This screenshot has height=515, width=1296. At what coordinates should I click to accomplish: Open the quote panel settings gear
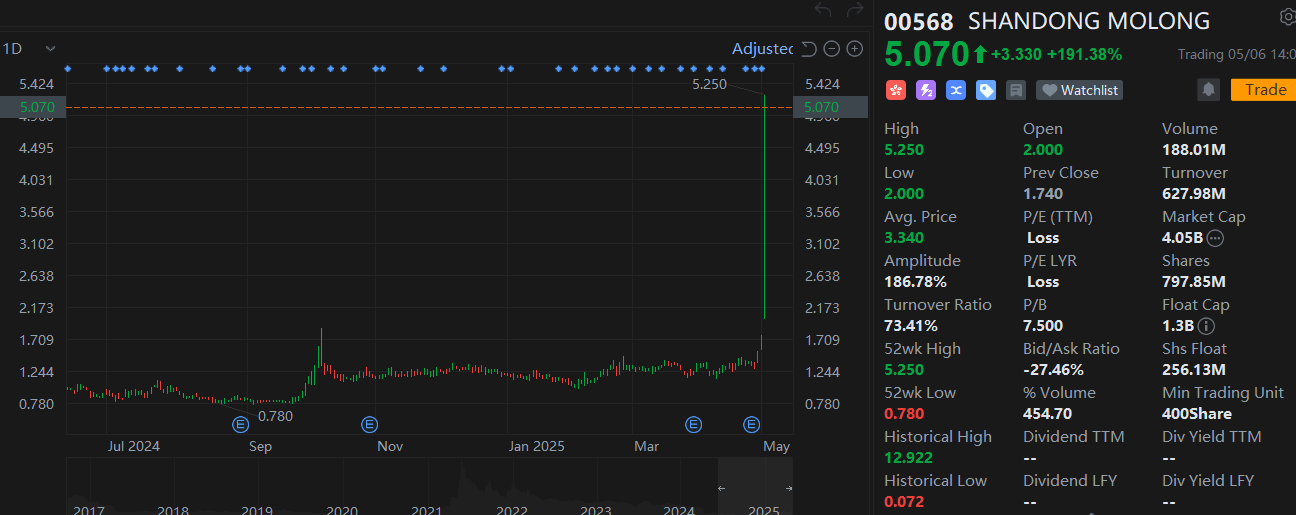(1288, 17)
